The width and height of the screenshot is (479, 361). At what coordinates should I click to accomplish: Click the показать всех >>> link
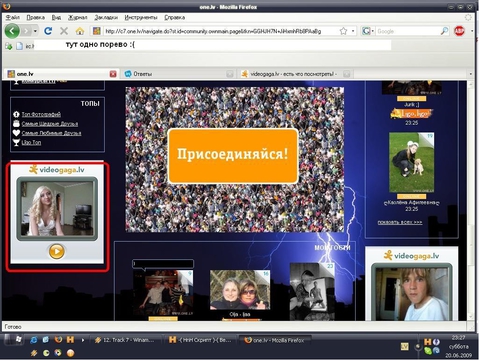[x=400, y=222]
